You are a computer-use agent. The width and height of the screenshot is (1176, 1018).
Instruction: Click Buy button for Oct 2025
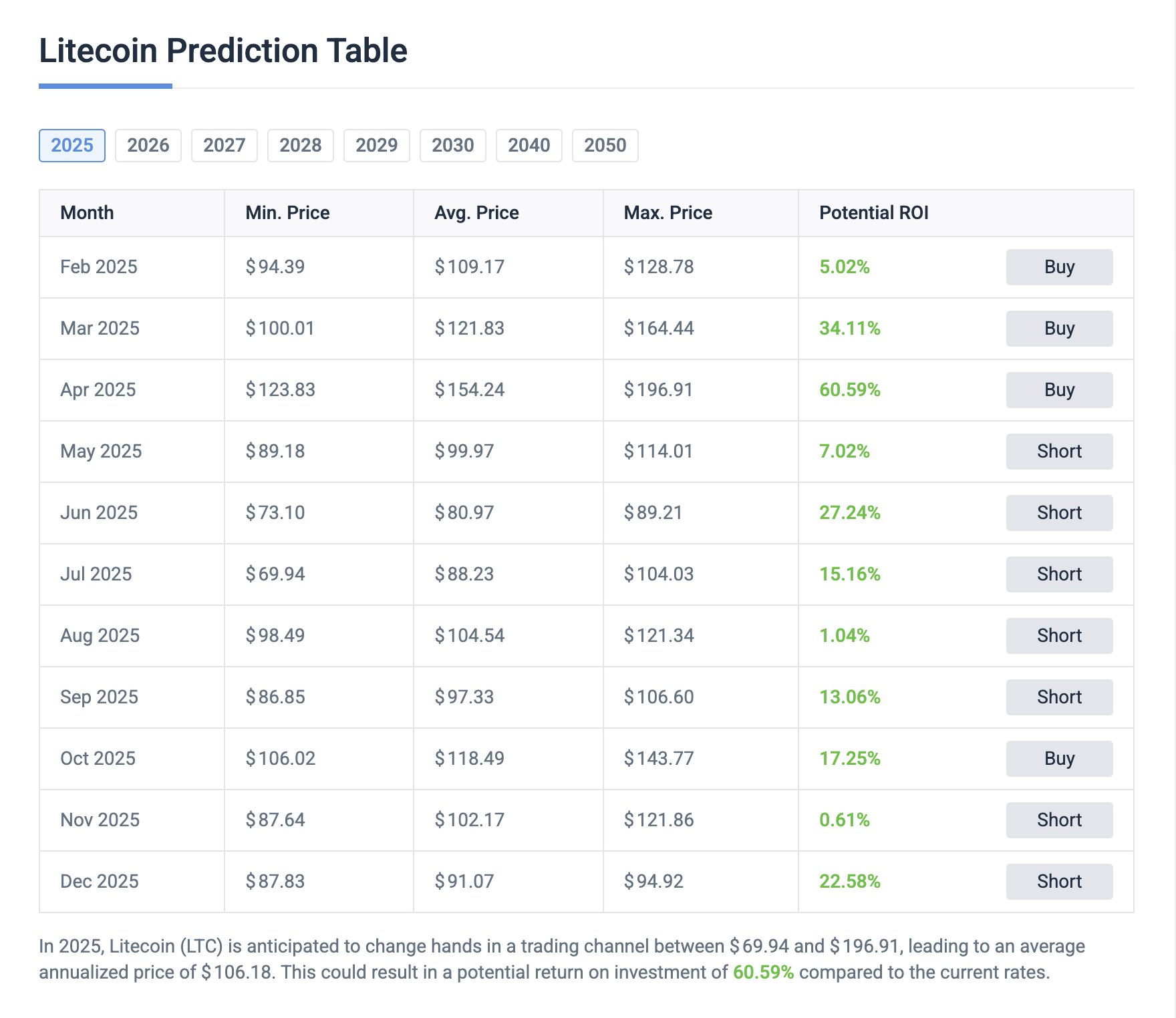pyautogui.click(x=1060, y=759)
